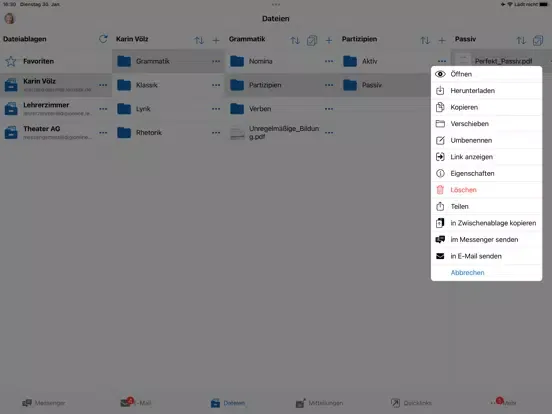Screen dimensions: 552x414
Task: Select Perfekt_Passiv.pdf file
Action: coord(502,61)
